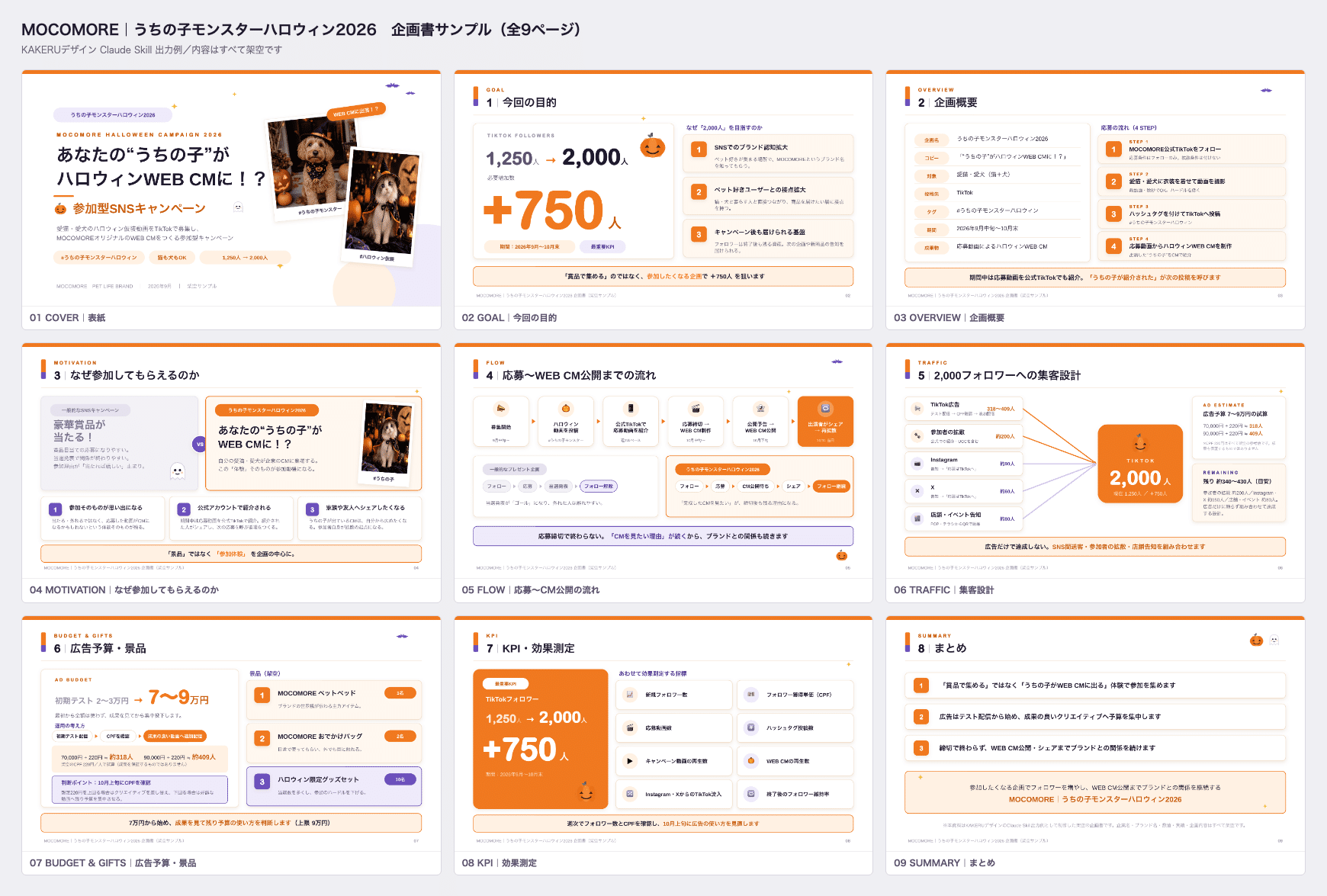Click the orange フォロー継続 pill in the flow slide
The image size is (1327, 896).
(831, 486)
